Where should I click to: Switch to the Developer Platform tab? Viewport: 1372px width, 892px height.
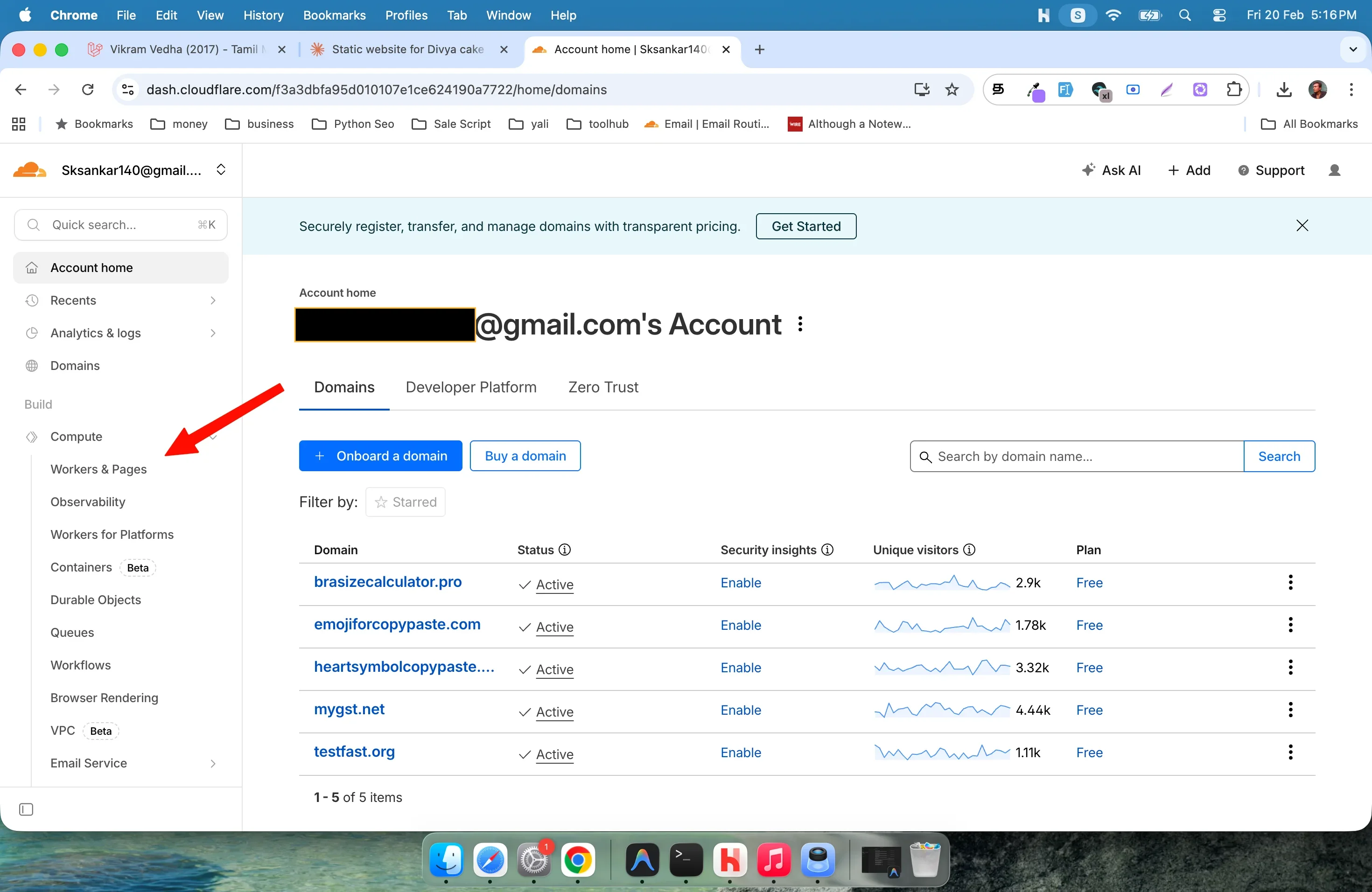470,387
